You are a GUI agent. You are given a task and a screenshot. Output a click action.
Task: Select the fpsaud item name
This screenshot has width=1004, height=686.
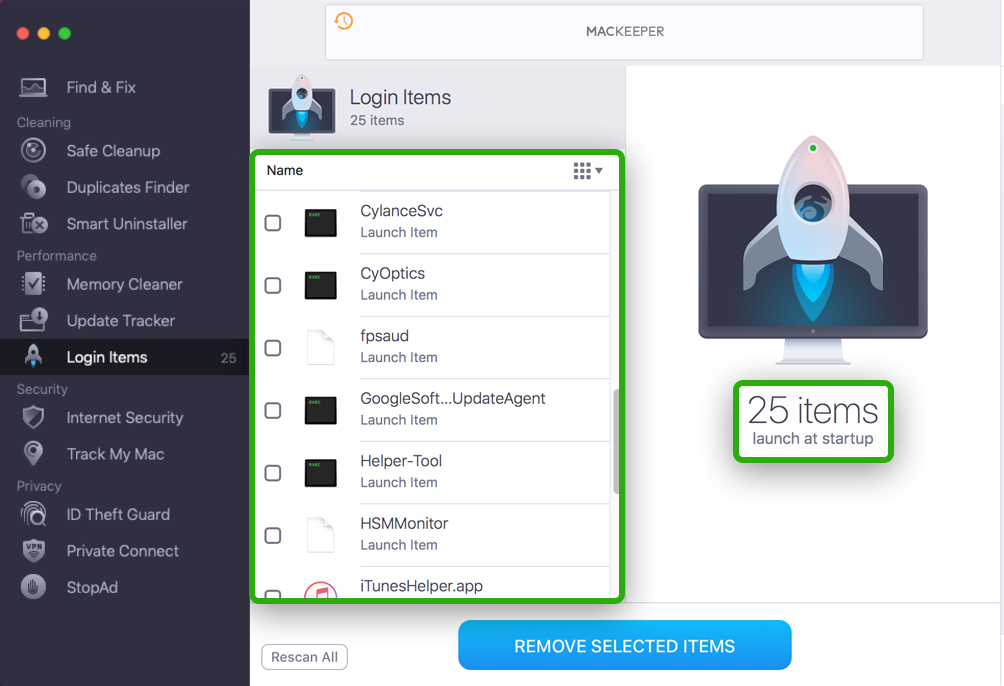coord(384,336)
